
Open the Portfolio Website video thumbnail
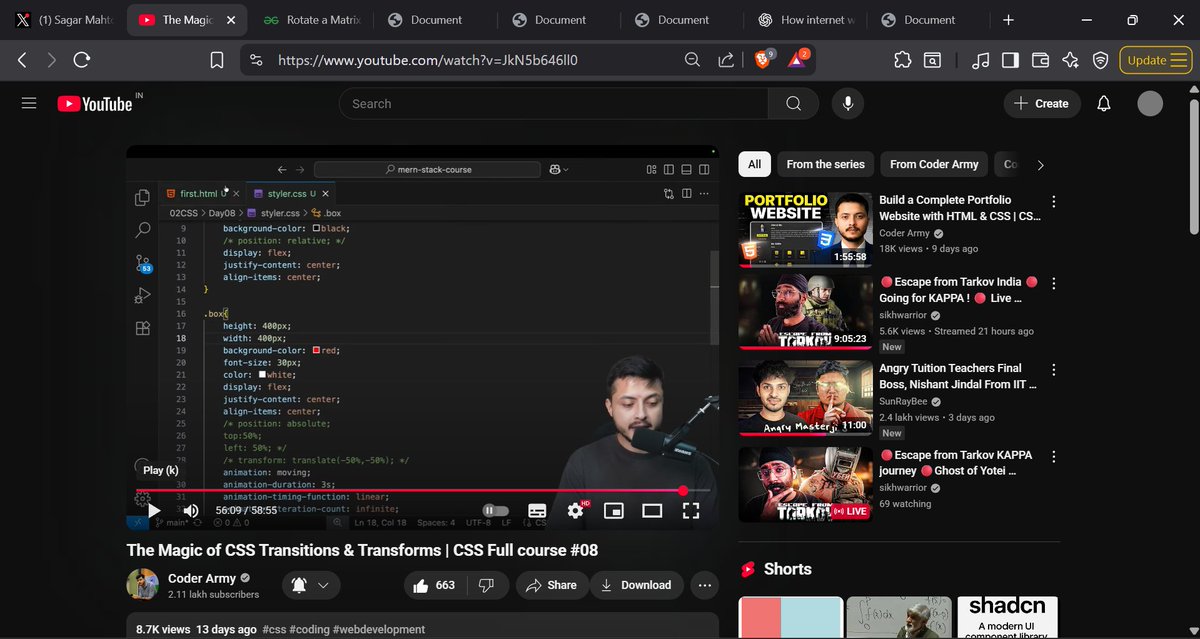point(804,229)
